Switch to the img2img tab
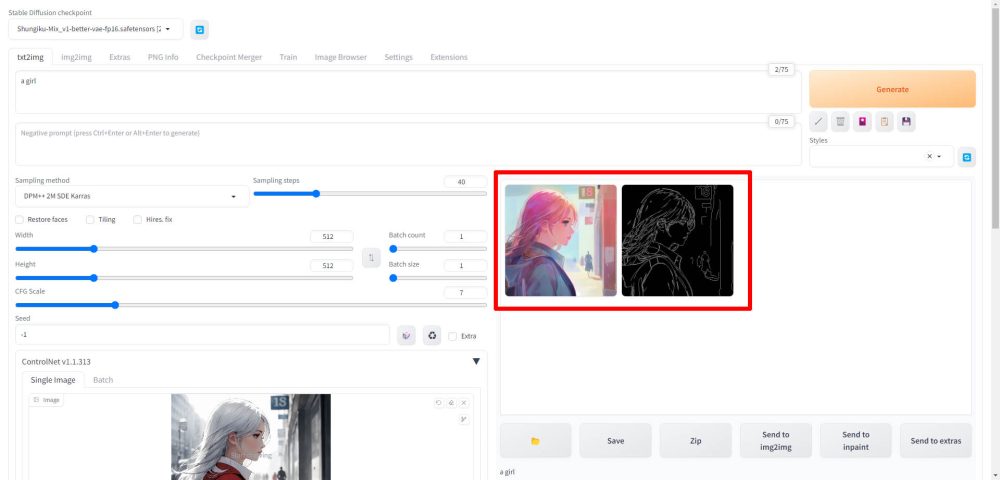 tap(76, 57)
